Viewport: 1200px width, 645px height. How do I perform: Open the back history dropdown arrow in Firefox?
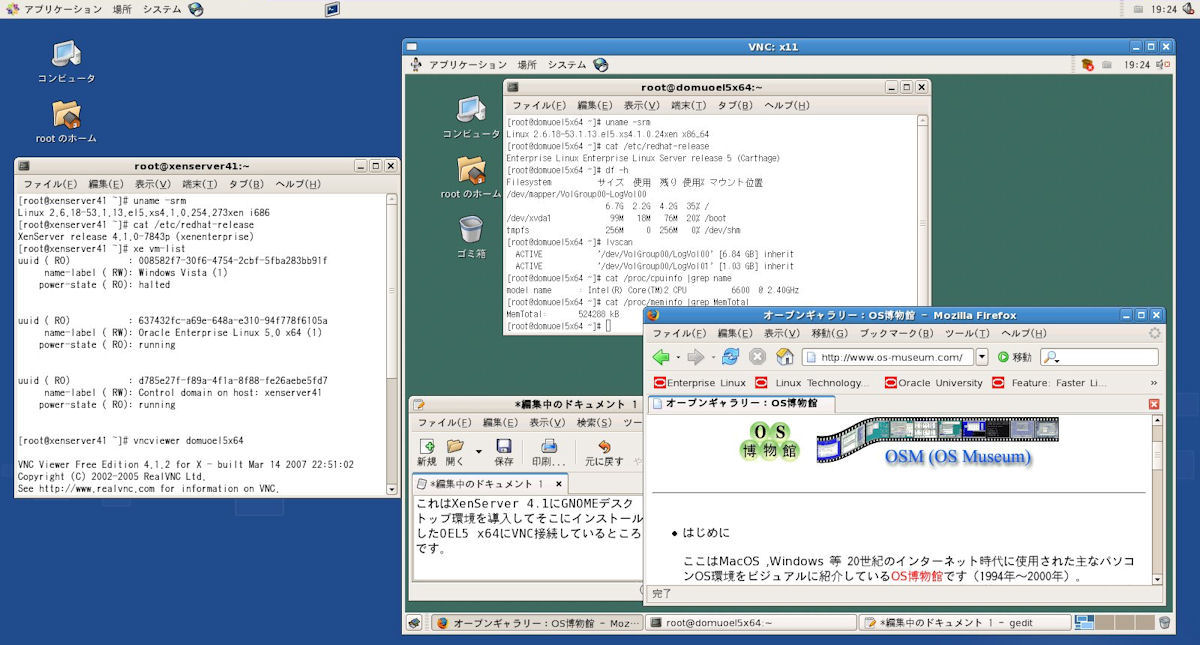click(677, 357)
